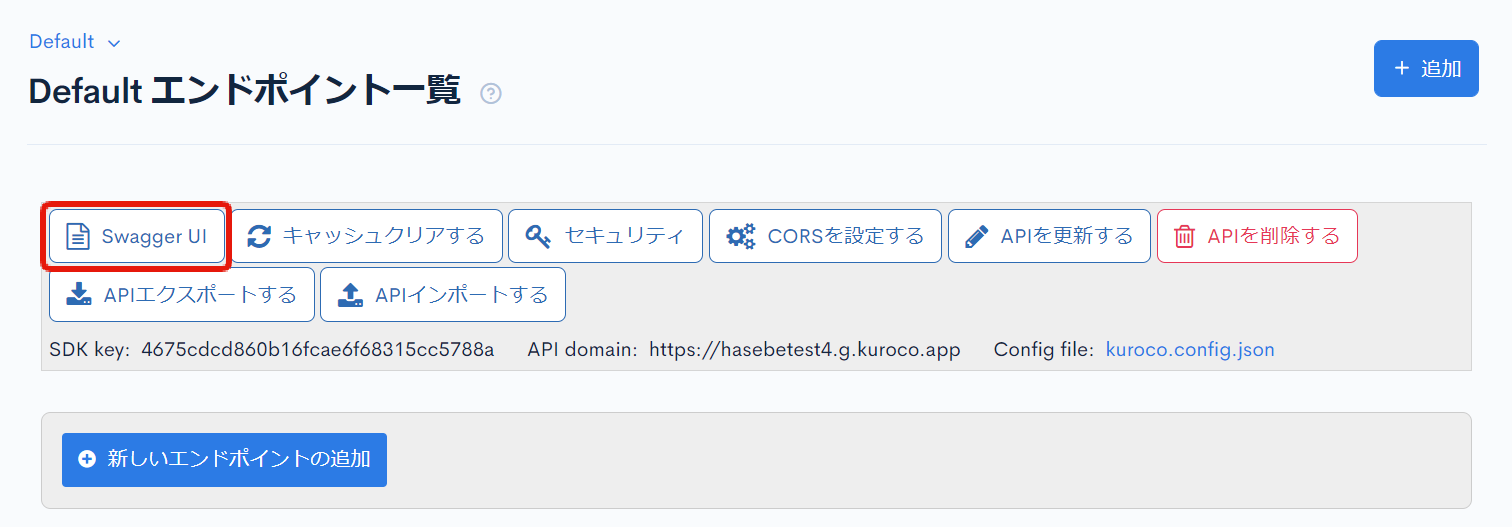This screenshot has width=1512, height=527.
Task: Open the help question mark icon
Action: [490, 94]
